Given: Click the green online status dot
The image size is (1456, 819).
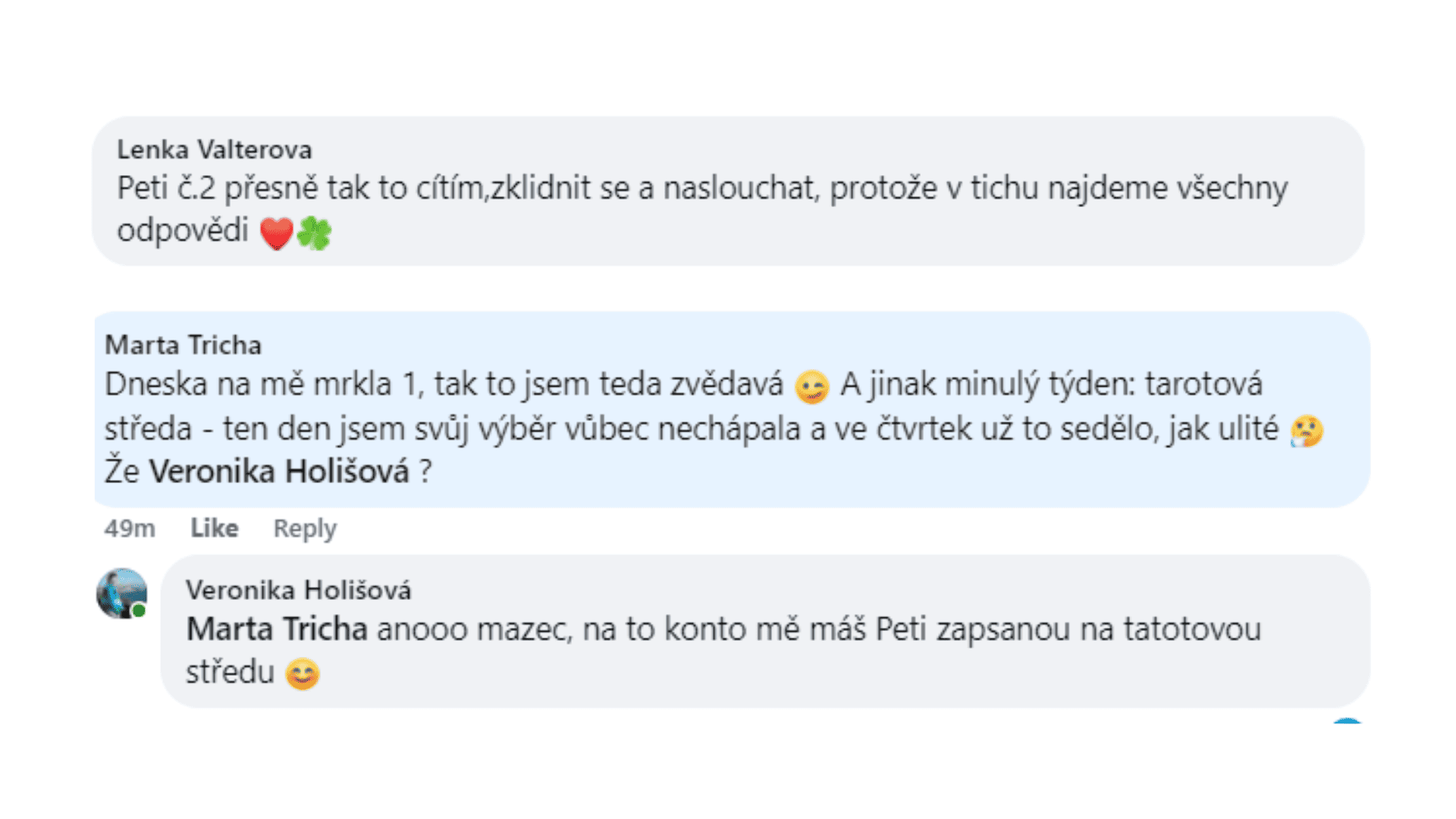Looking at the screenshot, I should [140, 610].
